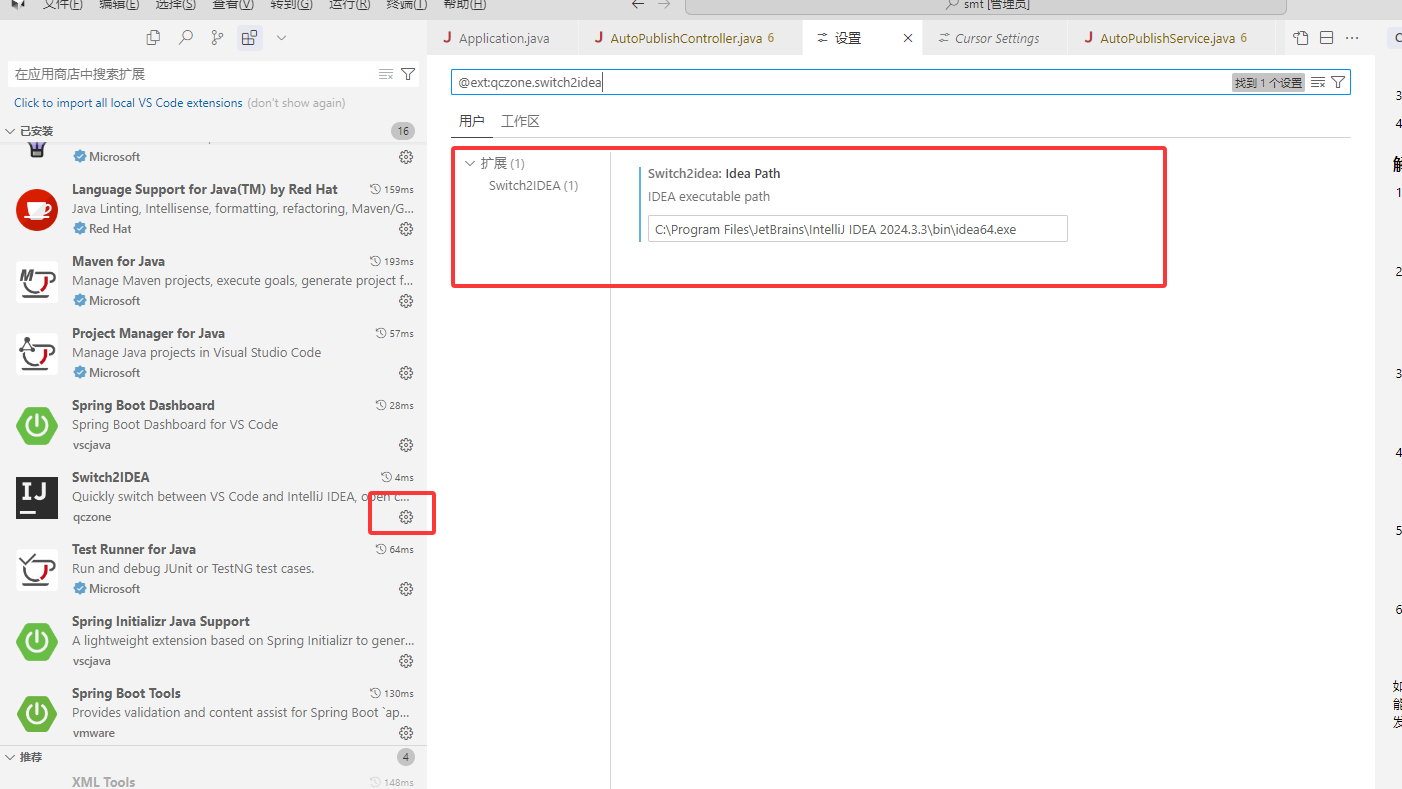The width and height of the screenshot is (1402, 789).
Task: Open the 运行(R) menu
Action: coord(349,4)
